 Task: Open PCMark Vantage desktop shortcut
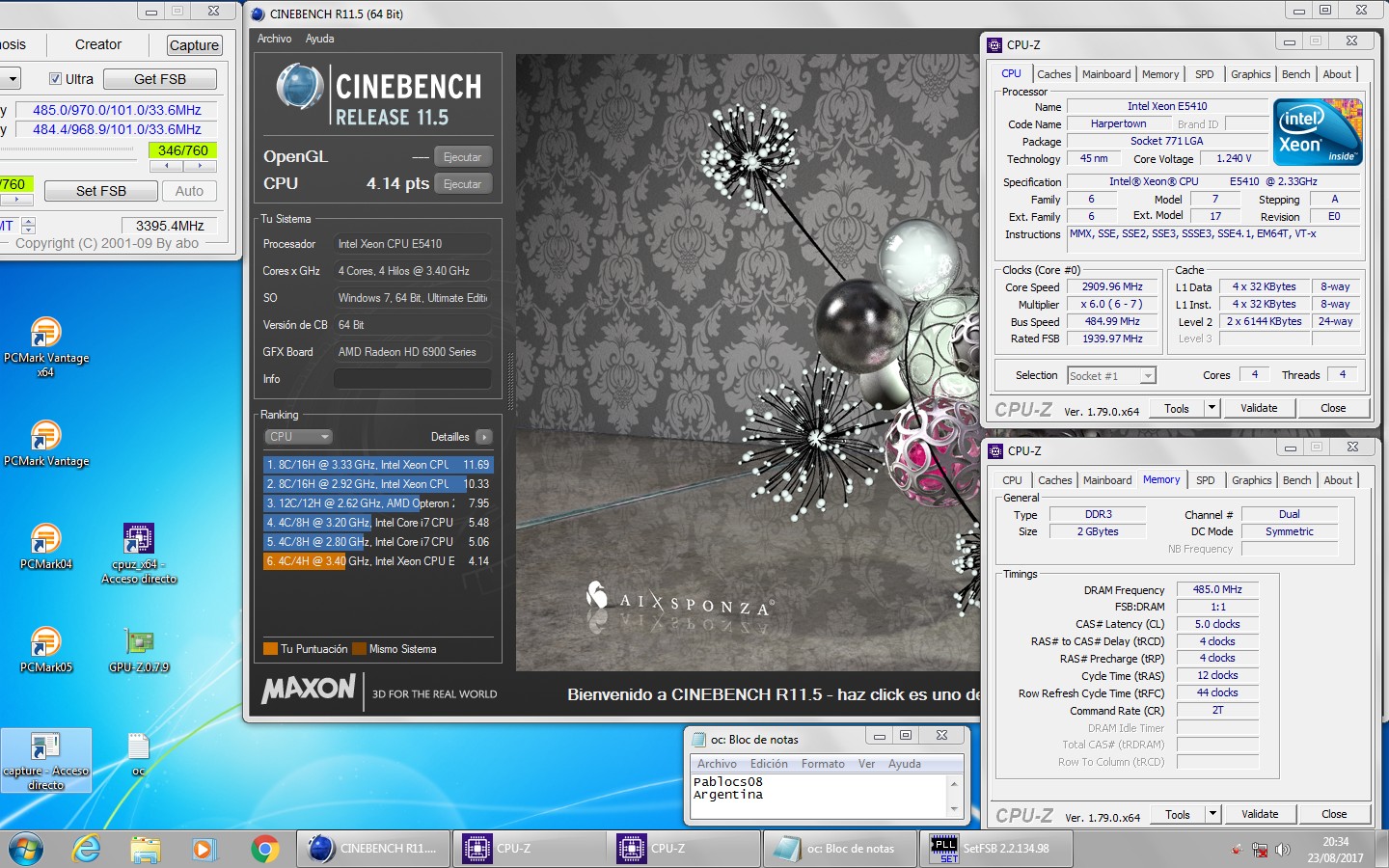pyautogui.click(x=45, y=444)
